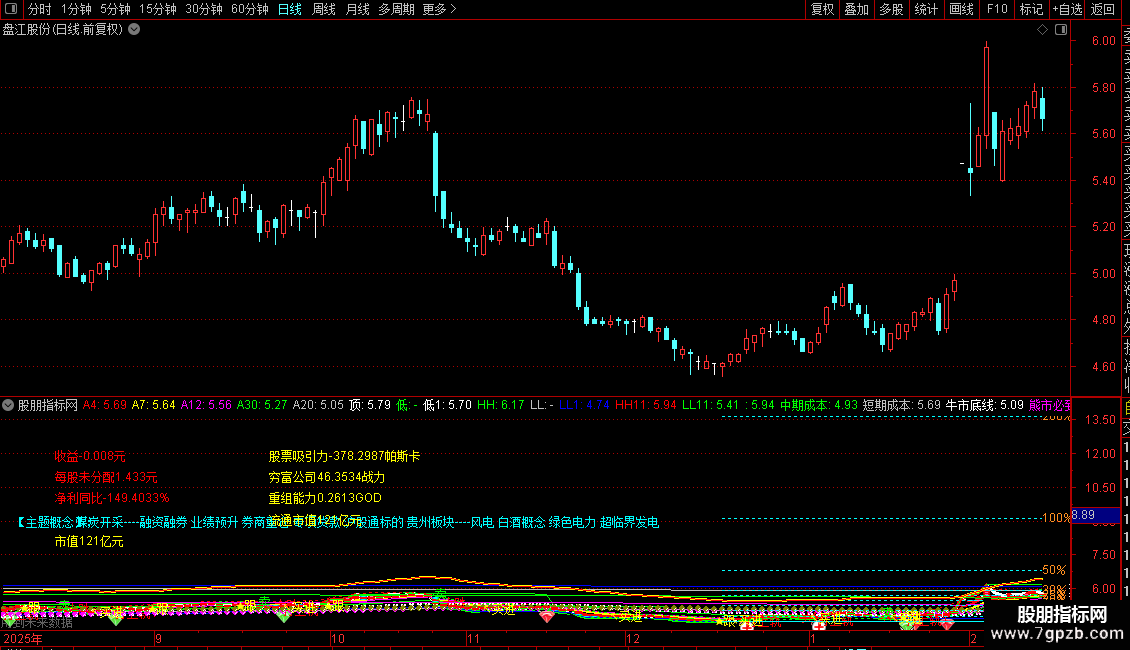Click the month 12 marker on time axis

pos(633,638)
